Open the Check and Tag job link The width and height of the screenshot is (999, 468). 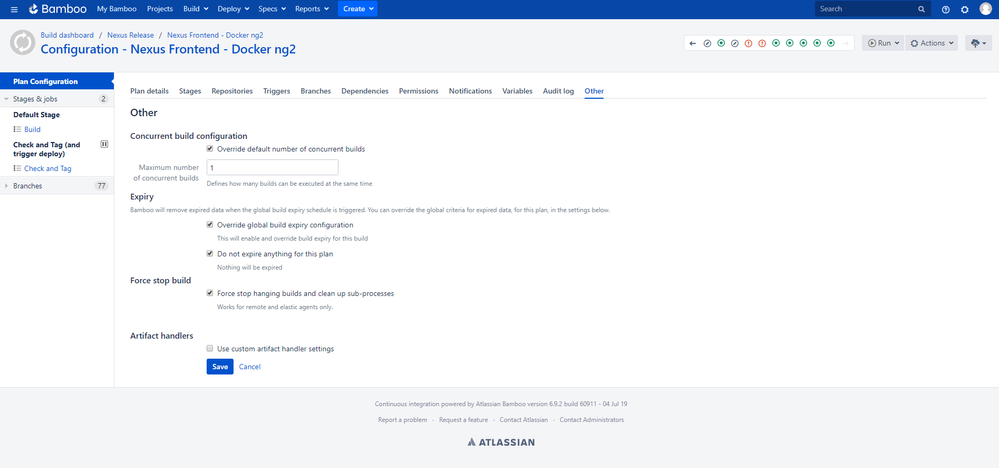coord(48,169)
